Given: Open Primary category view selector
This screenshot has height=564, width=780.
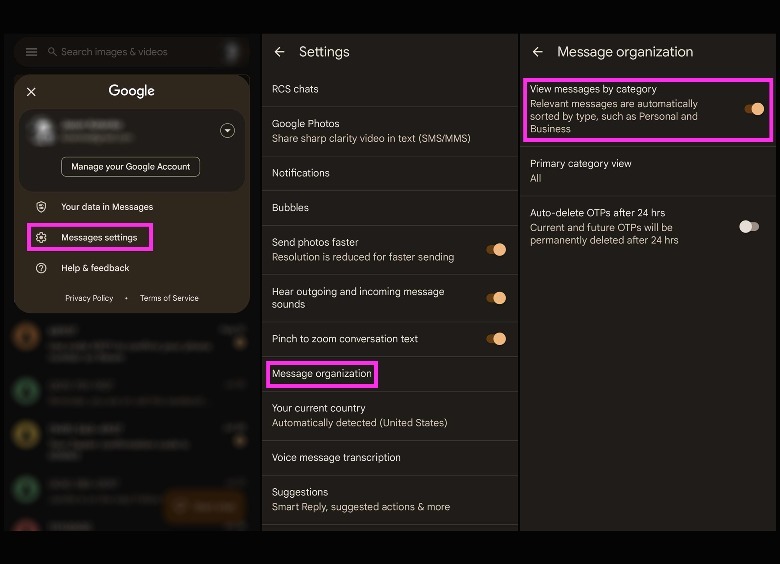Looking at the screenshot, I should (x=648, y=171).
